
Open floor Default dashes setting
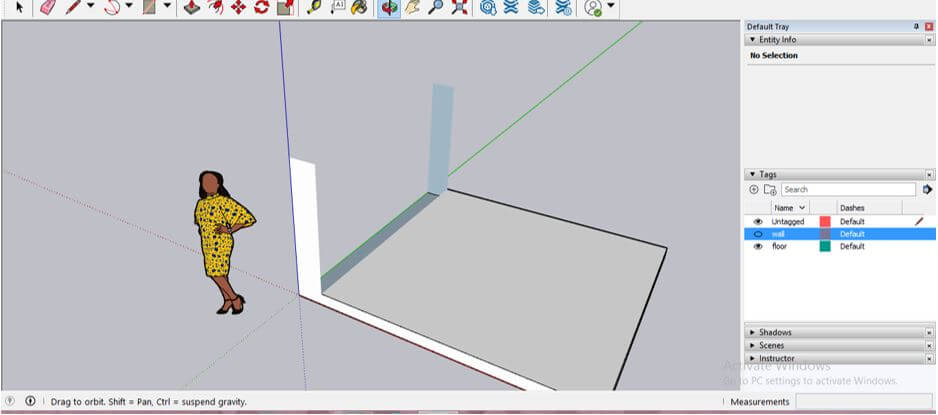[852, 246]
